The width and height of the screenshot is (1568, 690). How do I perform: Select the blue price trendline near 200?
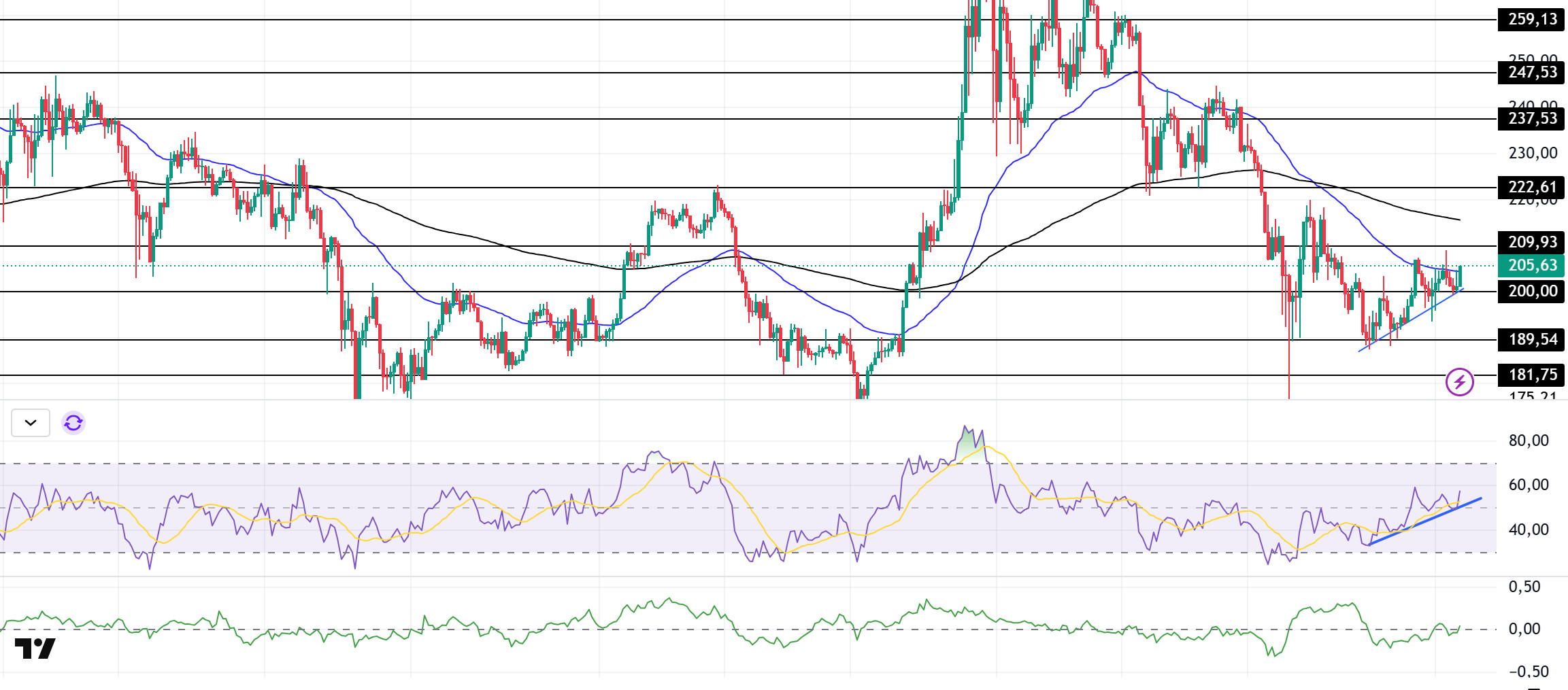[1411, 320]
